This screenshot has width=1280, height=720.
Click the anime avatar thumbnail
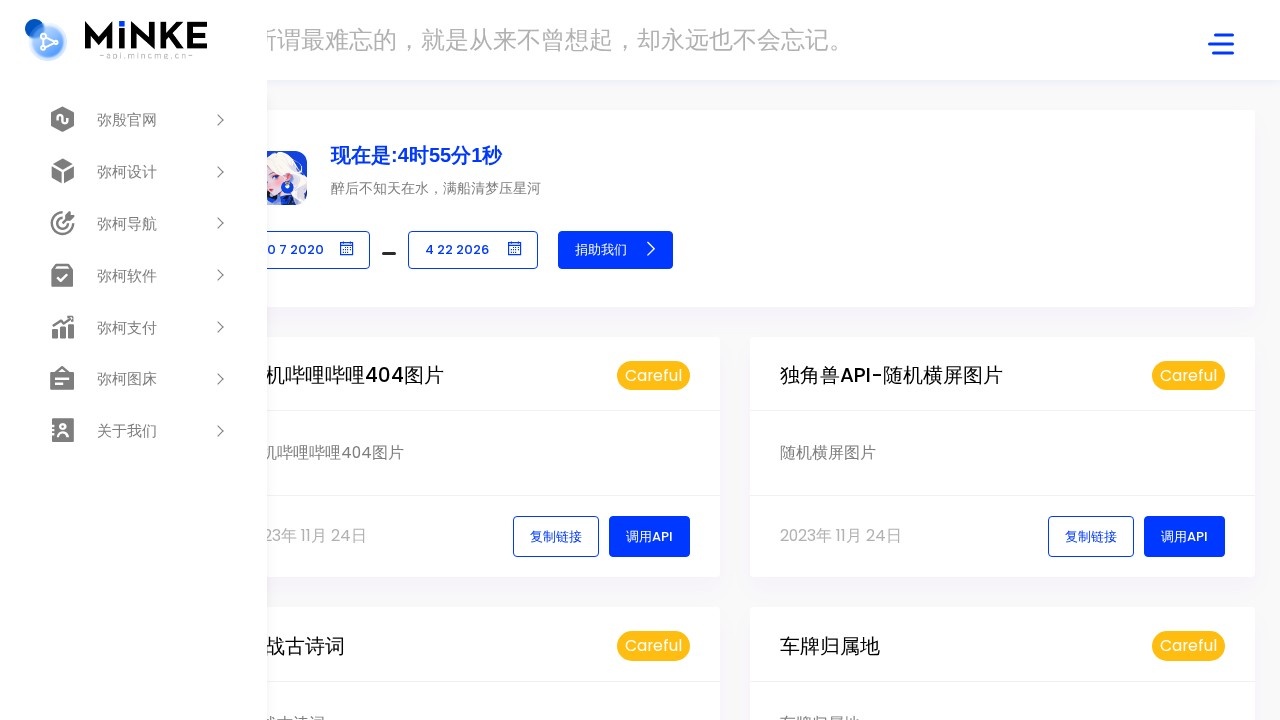287,178
